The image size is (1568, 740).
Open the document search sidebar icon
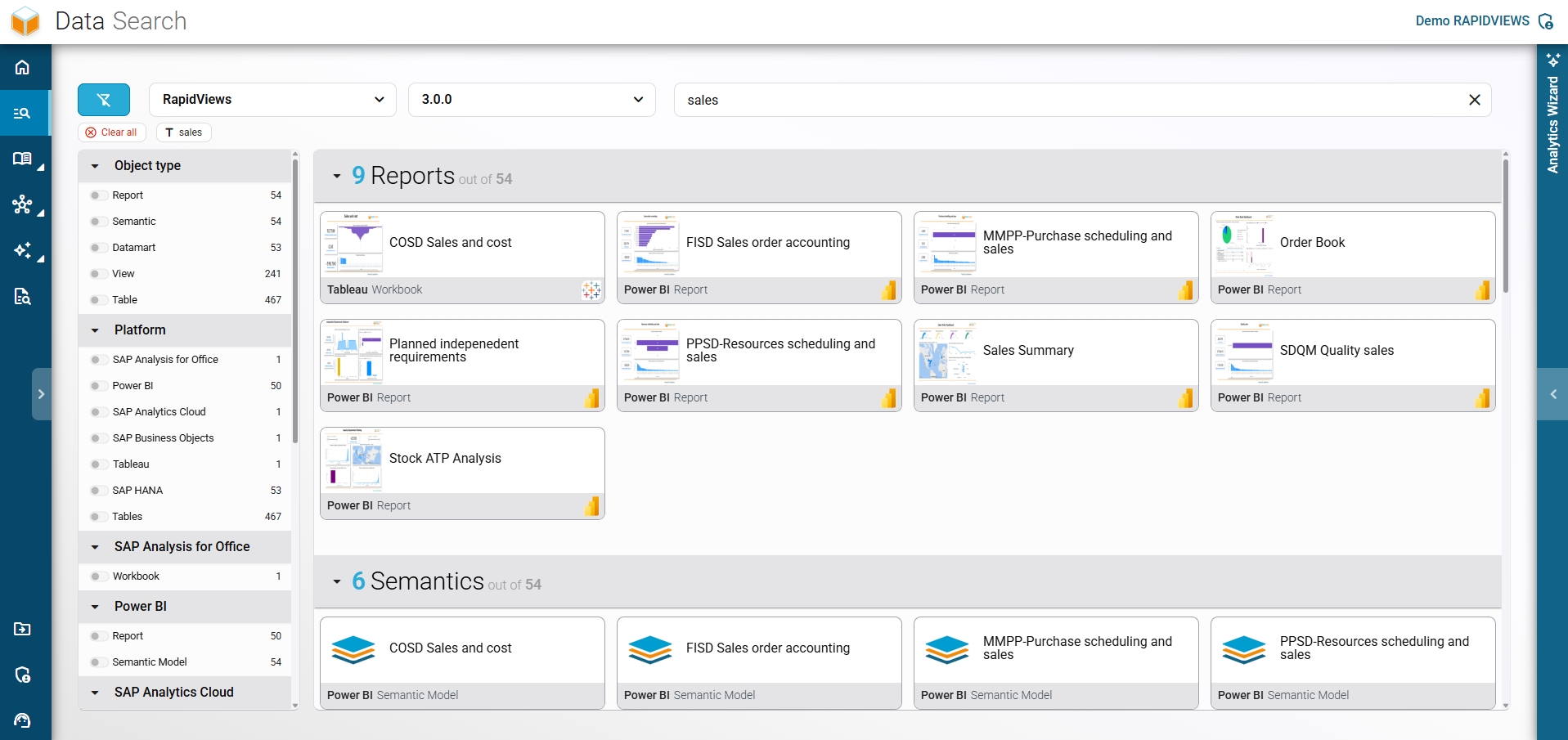[22, 296]
